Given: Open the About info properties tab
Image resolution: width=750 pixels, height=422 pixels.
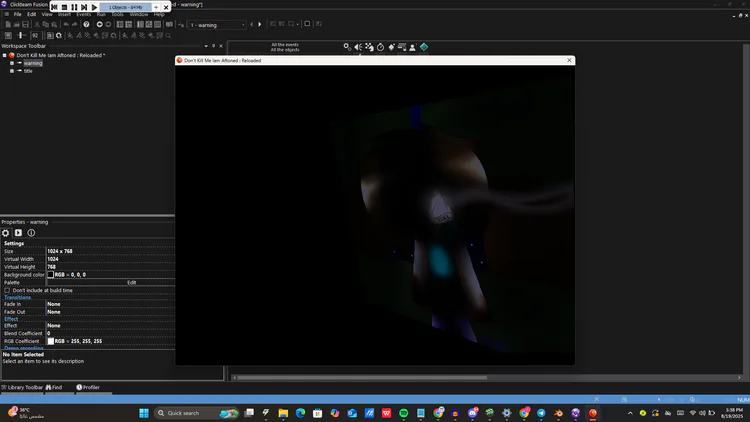Looking at the screenshot, I should (x=31, y=233).
